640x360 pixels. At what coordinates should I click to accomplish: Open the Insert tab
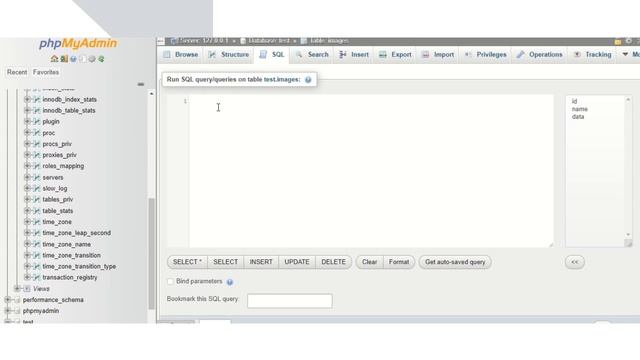click(354, 55)
